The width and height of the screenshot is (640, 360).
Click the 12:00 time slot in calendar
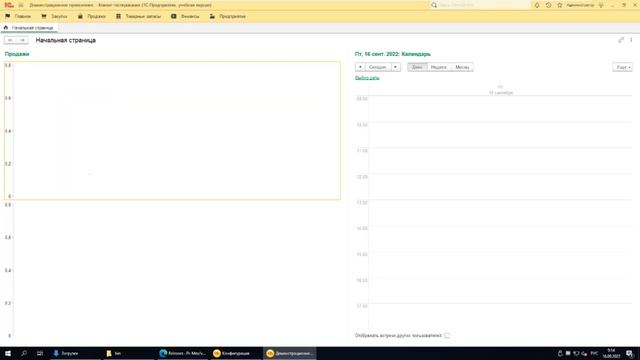pos(500,187)
